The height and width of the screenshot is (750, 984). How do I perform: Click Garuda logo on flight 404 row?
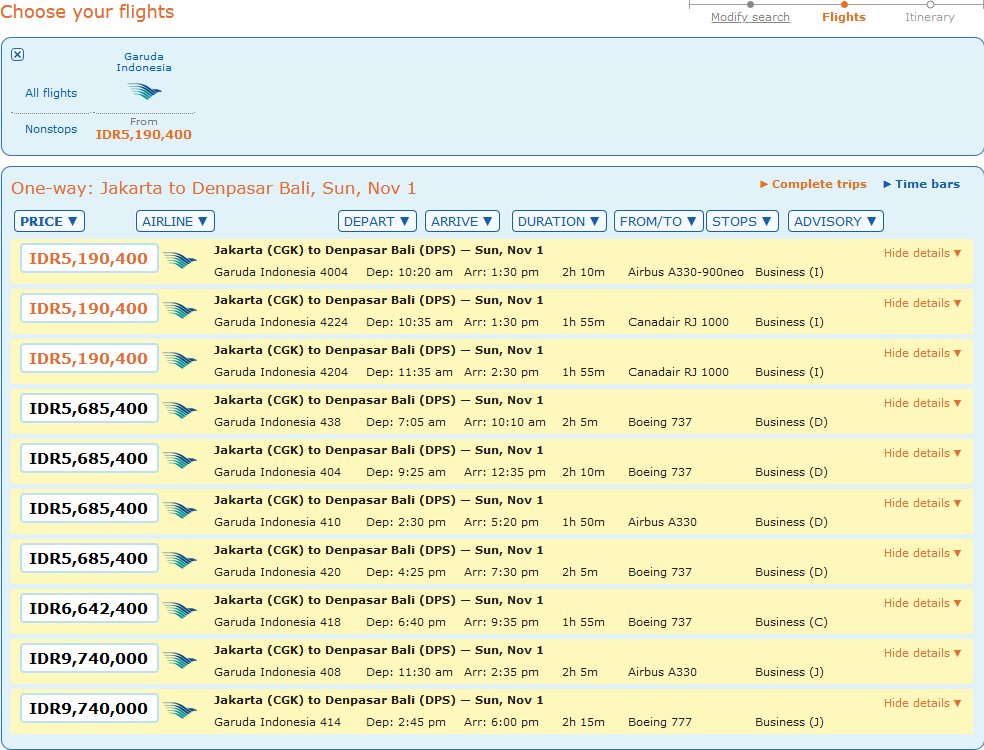pyautogui.click(x=179, y=459)
